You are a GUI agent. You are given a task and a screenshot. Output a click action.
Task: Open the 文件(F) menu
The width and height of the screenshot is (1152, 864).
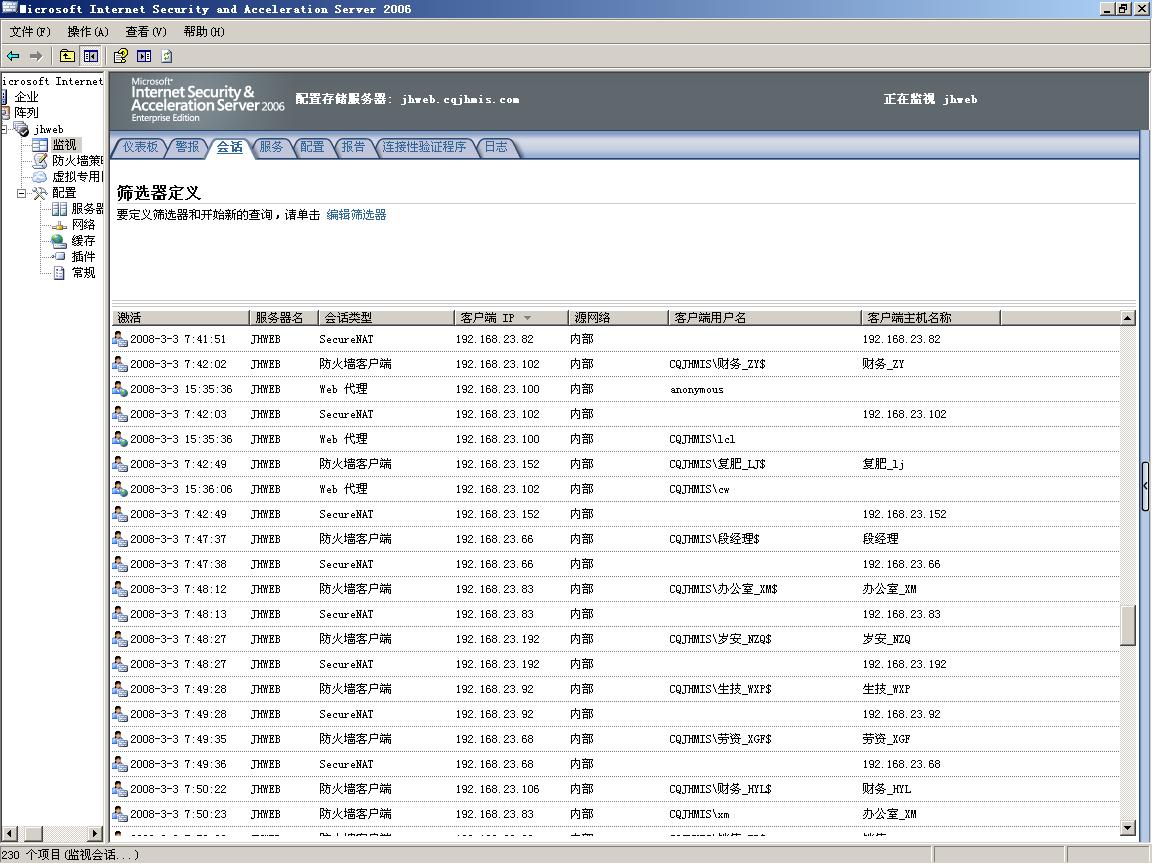(x=30, y=32)
